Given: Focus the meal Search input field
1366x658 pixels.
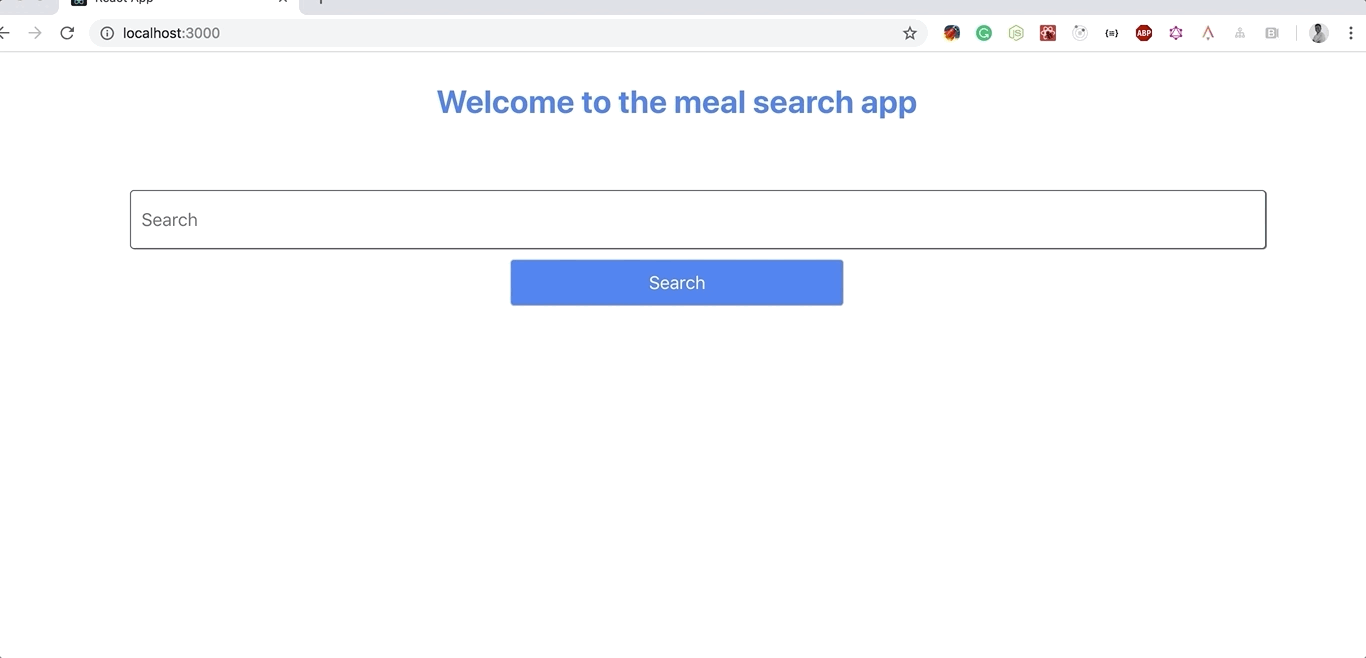Looking at the screenshot, I should click(x=698, y=220).
